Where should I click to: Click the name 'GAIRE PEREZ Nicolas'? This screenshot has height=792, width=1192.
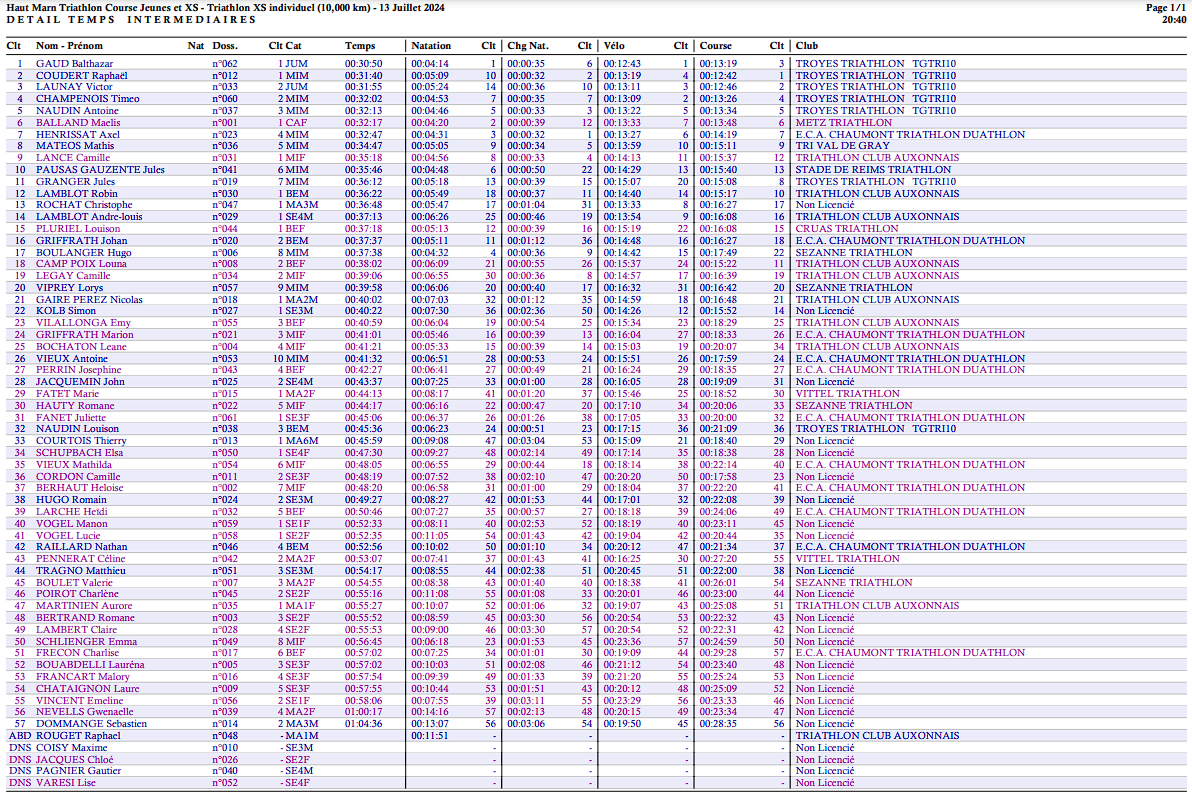pos(89,299)
